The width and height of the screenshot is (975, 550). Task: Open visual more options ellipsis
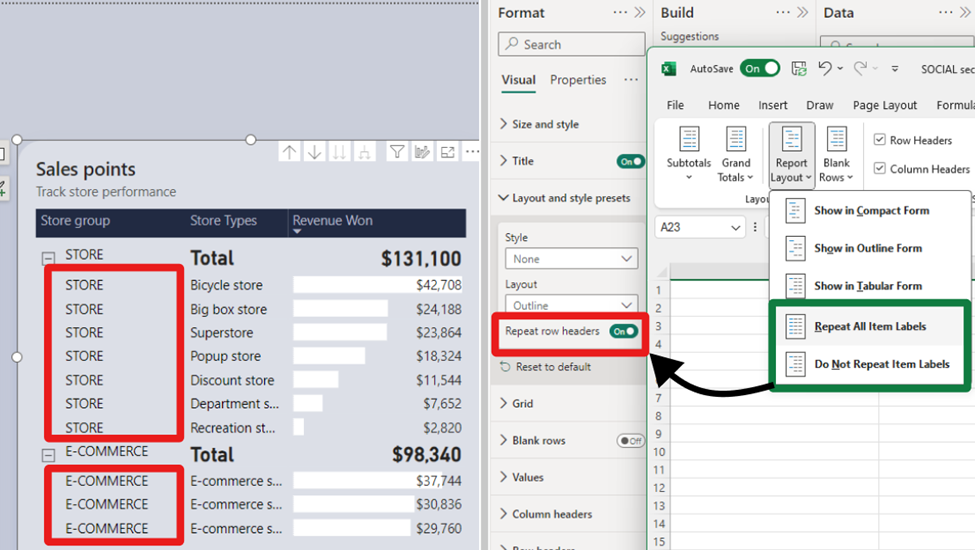(472, 151)
